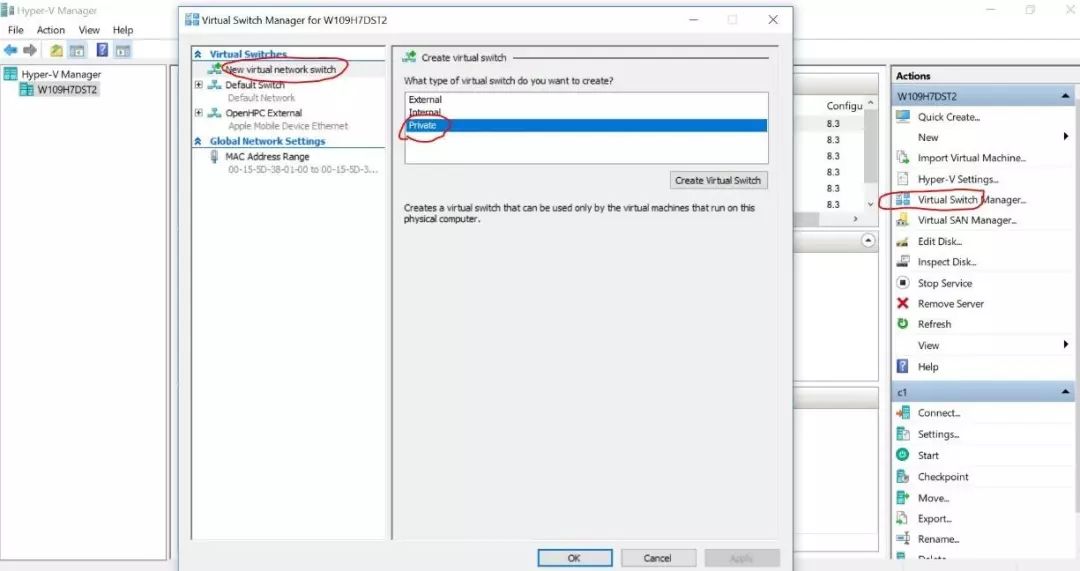Click the Export icon under c1

point(902,518)
